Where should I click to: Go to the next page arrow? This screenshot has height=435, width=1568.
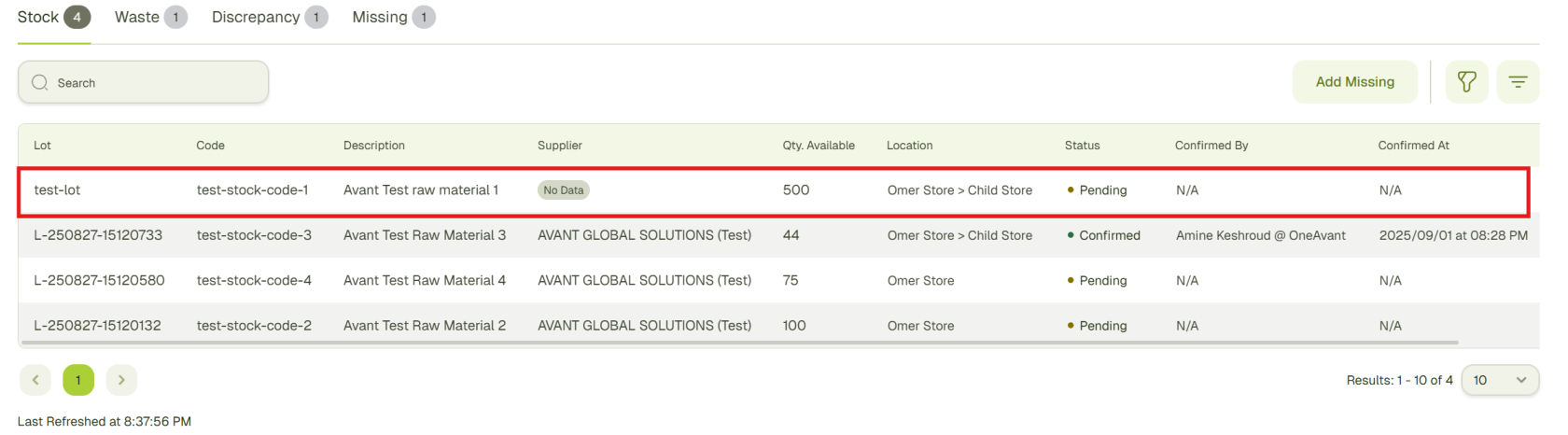(121, 380)
